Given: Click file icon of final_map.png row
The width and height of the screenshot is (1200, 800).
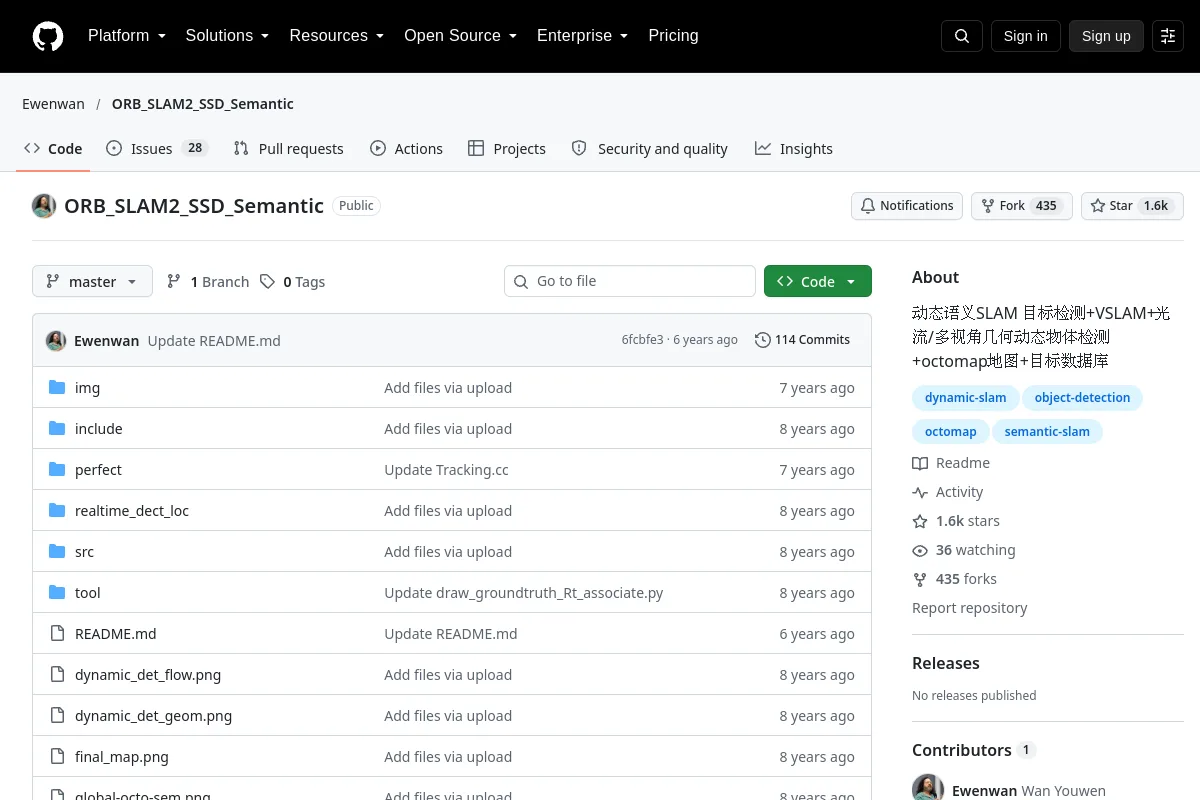Looking at the screenshot, I should pos(57,757).
